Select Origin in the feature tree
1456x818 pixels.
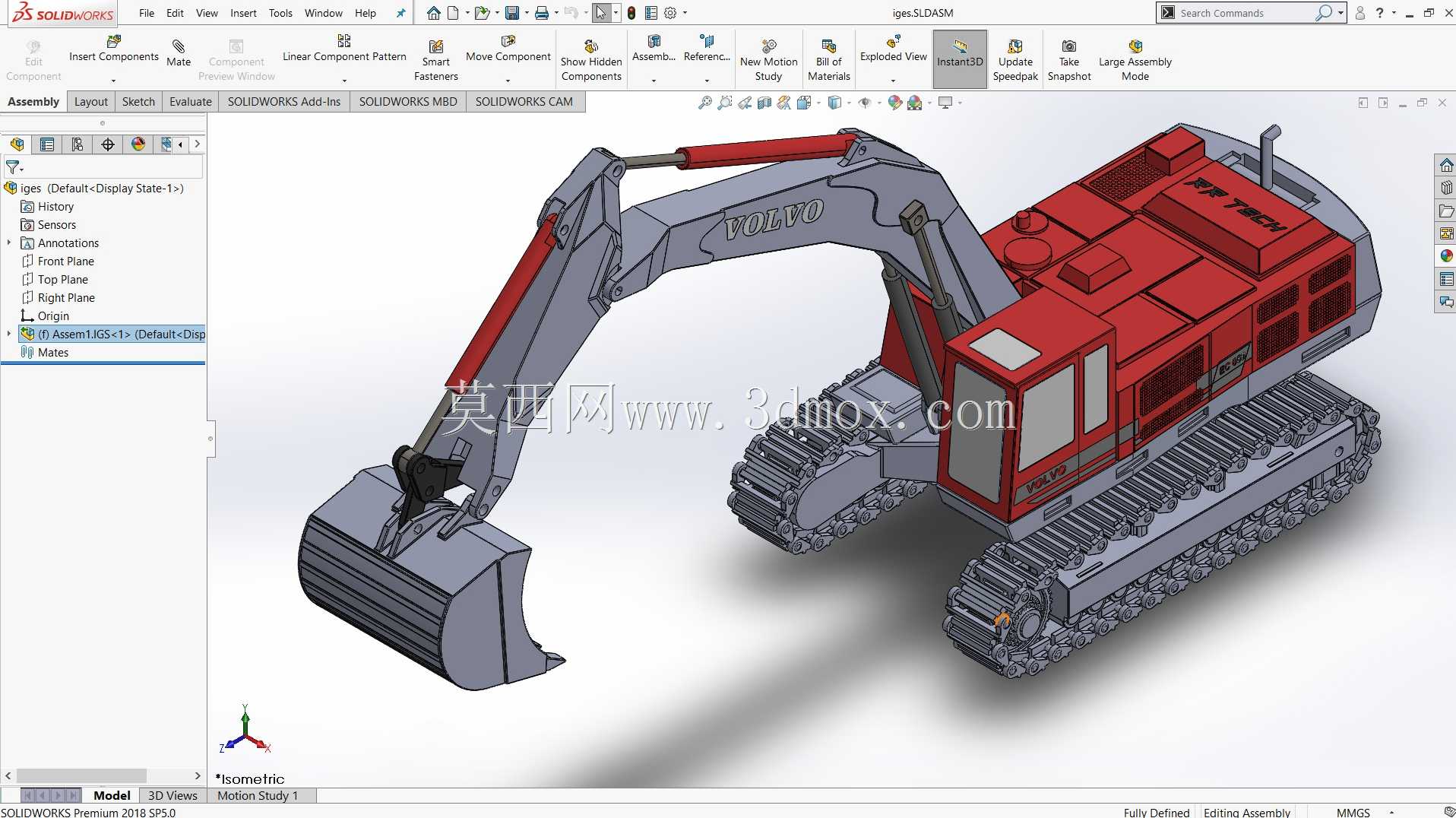pos(53,316)
